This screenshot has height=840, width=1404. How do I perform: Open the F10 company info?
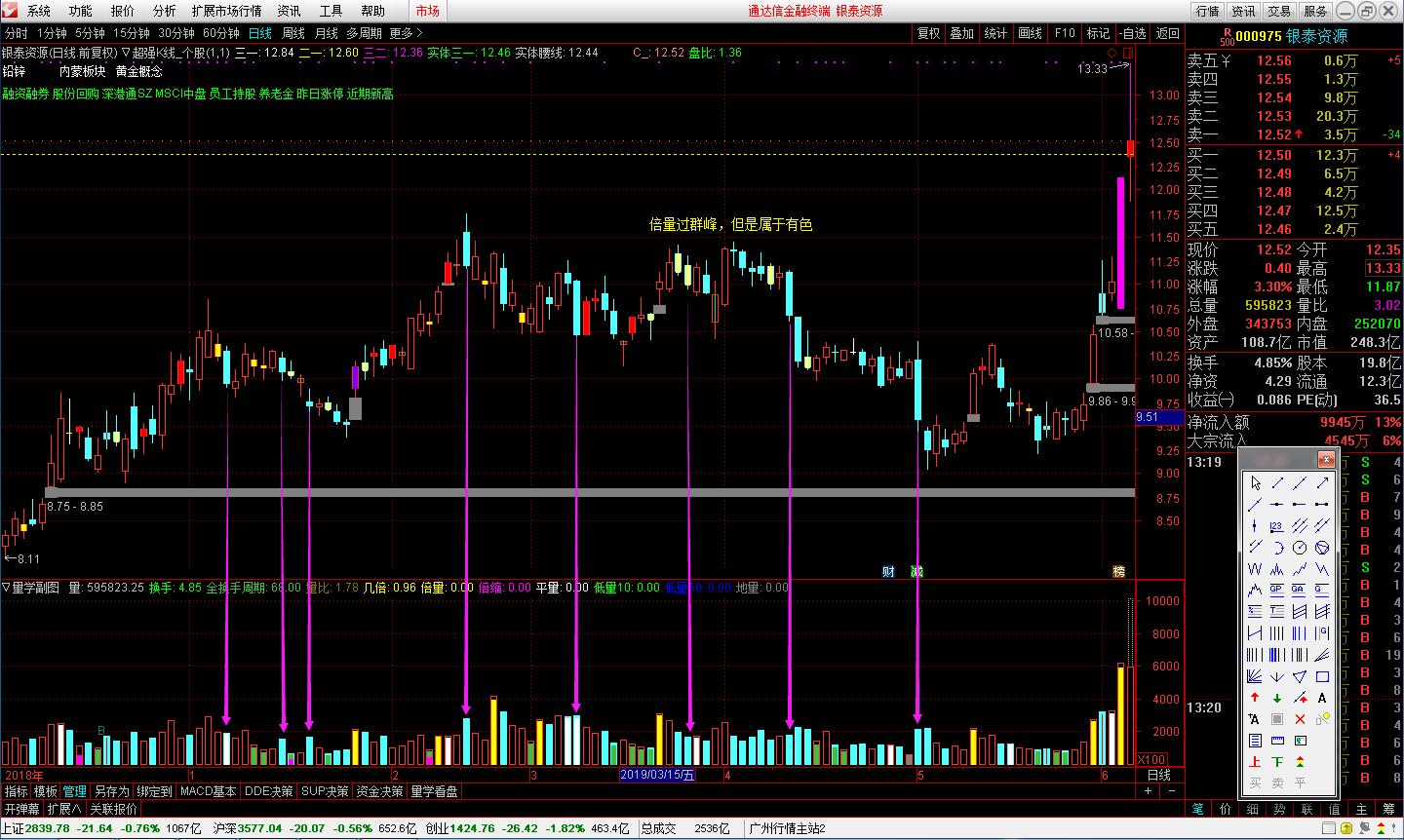[1065, 33]
